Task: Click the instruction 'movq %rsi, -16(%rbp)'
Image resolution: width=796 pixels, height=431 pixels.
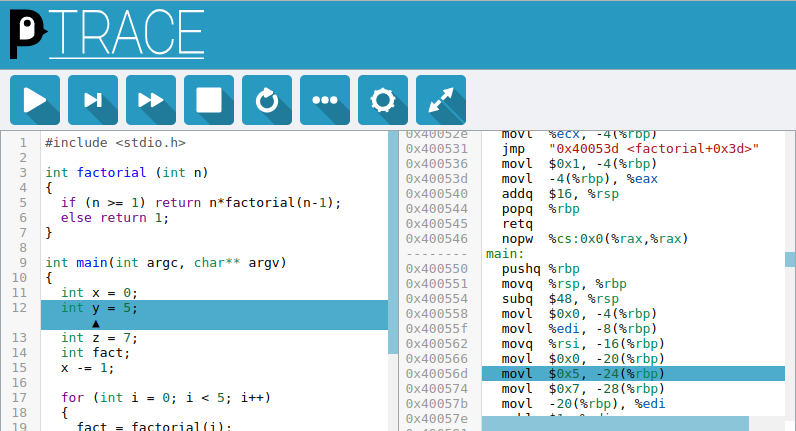Action: [x=583, y=344]
